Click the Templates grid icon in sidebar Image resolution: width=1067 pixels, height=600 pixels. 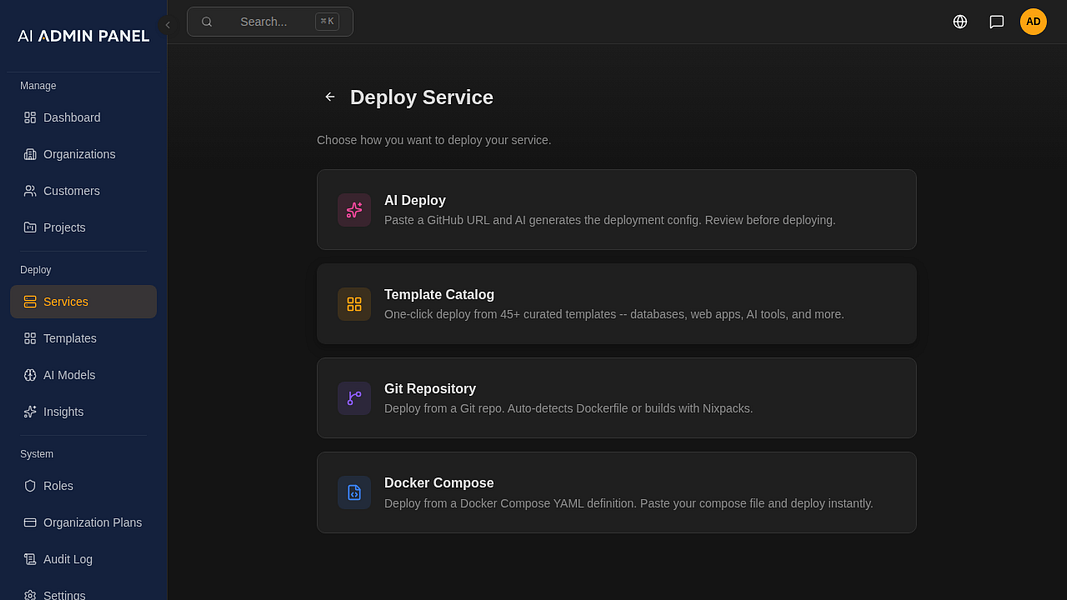(x=30, y=338)
